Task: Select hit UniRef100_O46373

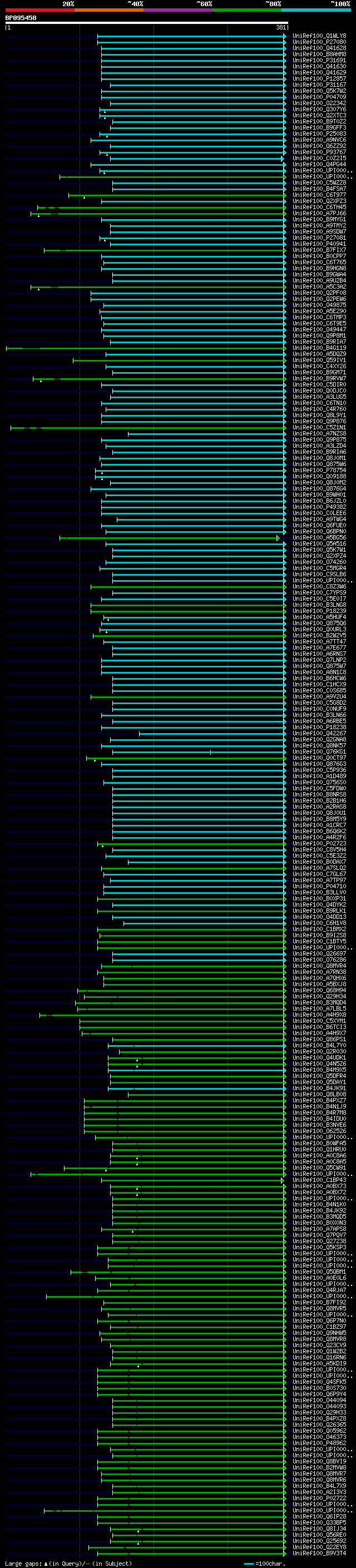Action: pos(319,1437)
